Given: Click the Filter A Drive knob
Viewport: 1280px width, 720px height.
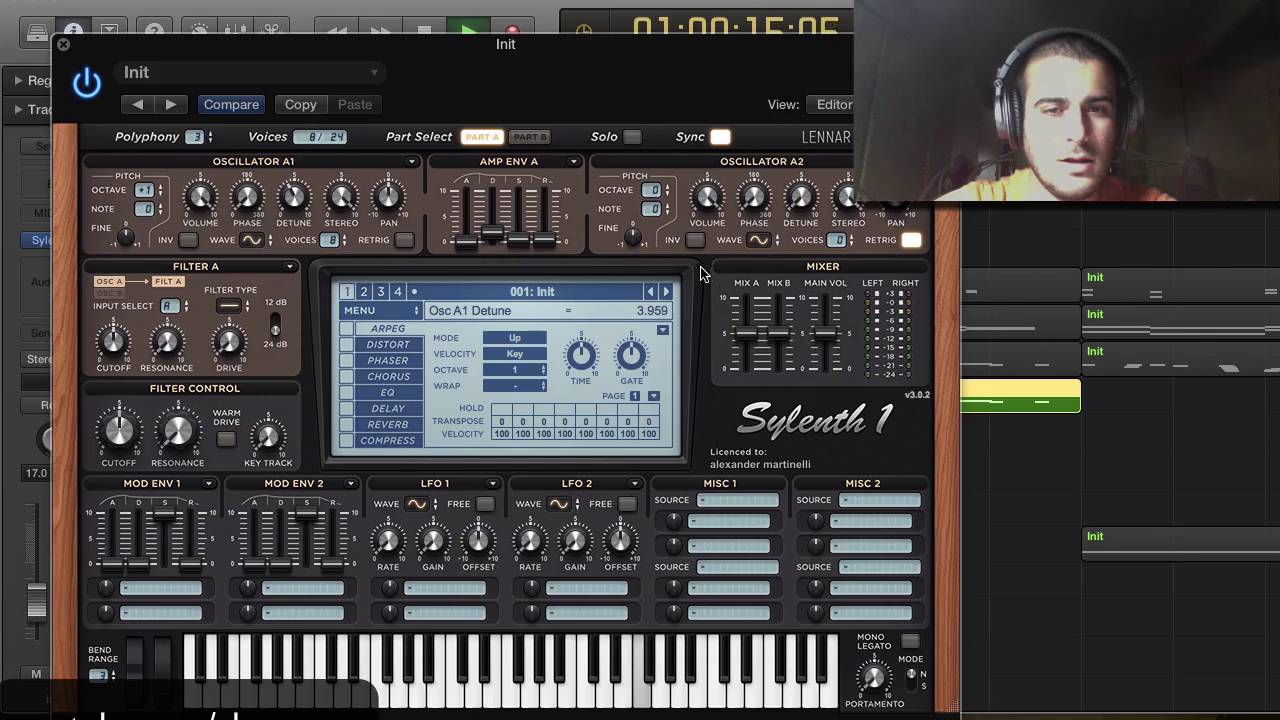Looking at the screenshot, I should tap(229, 342).
